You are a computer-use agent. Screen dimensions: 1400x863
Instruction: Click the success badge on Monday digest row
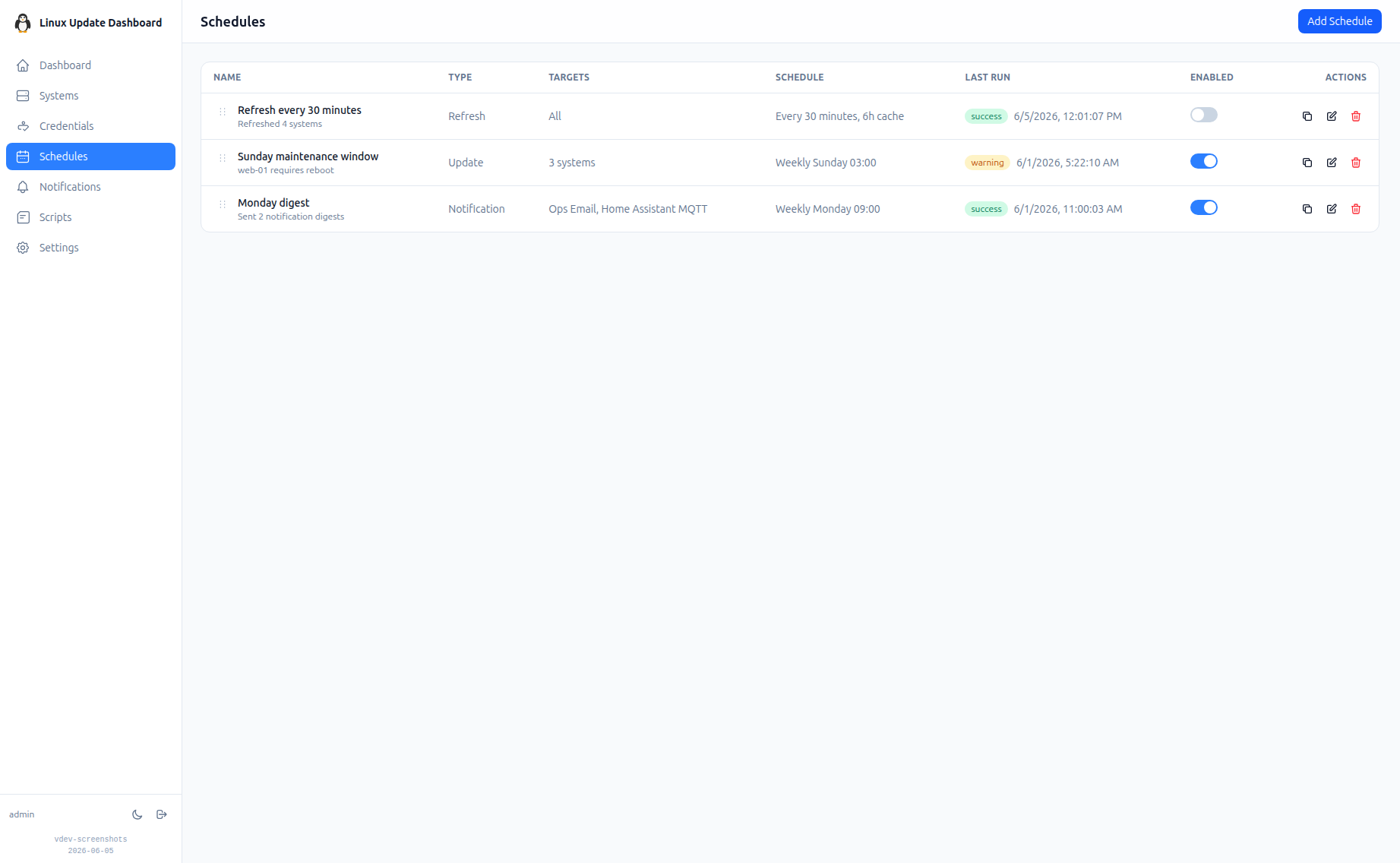(x=986, y=209)
